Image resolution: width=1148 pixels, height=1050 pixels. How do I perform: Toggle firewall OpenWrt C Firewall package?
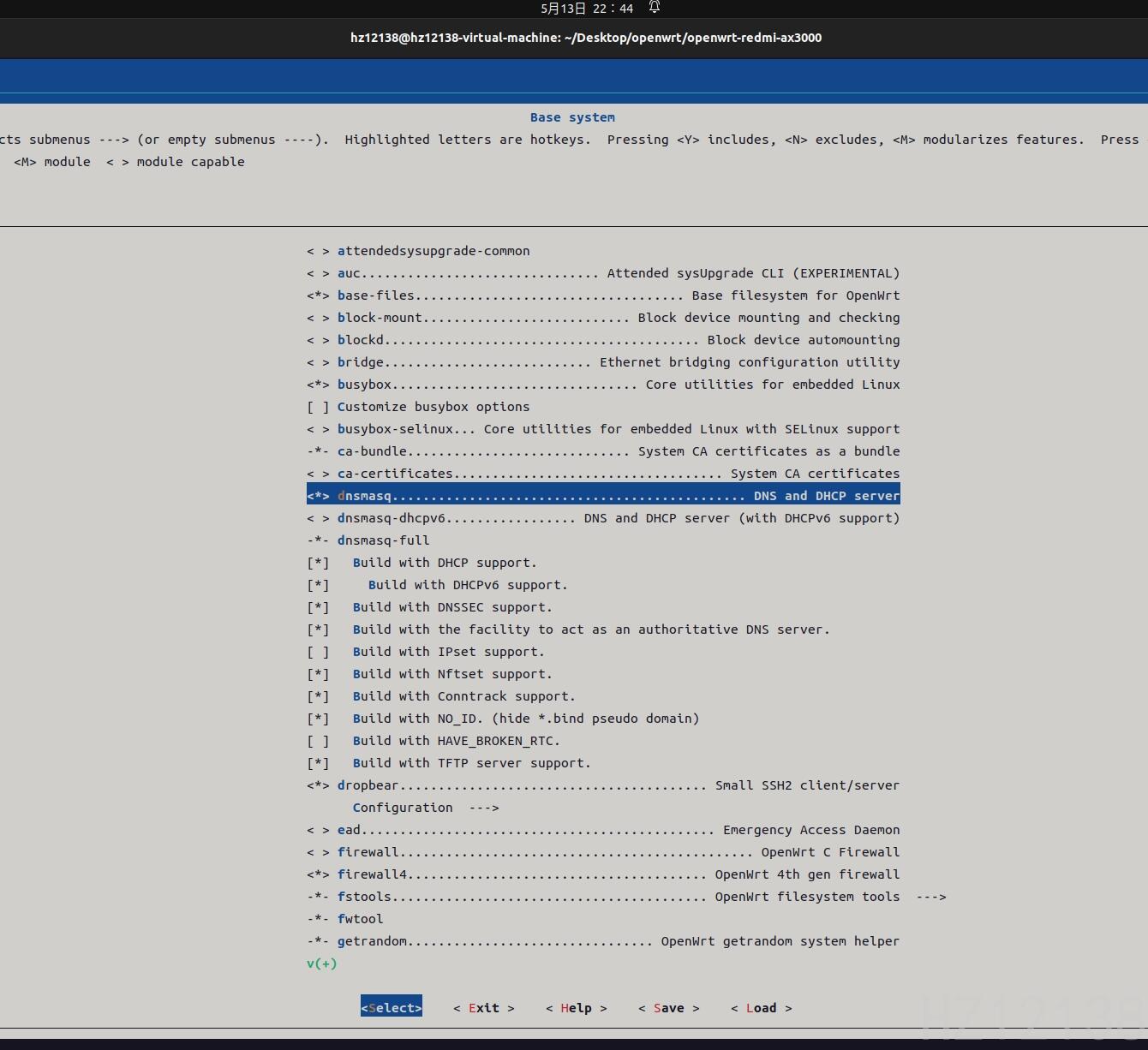click(603, 852)
